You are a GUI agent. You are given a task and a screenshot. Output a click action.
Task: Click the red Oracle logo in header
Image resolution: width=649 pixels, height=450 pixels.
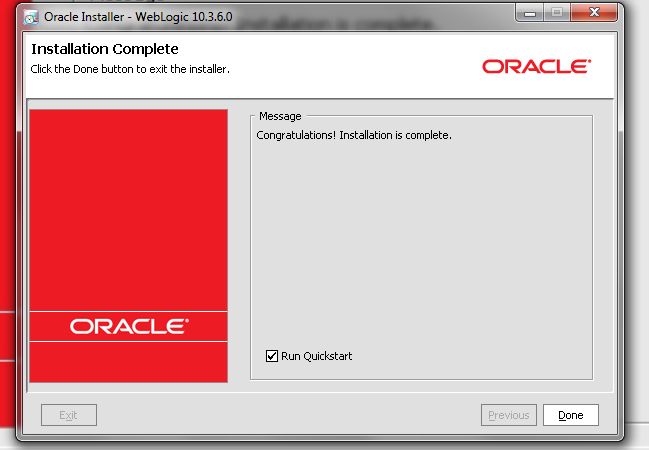coord(536,66)
